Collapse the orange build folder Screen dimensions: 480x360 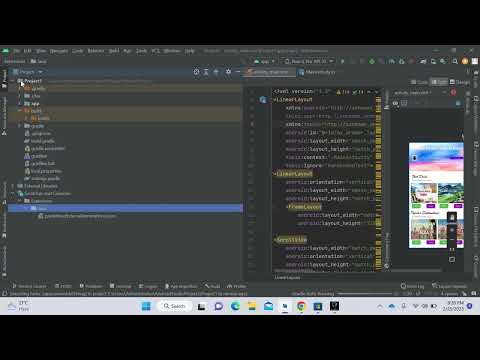click(x=20, y=111)
